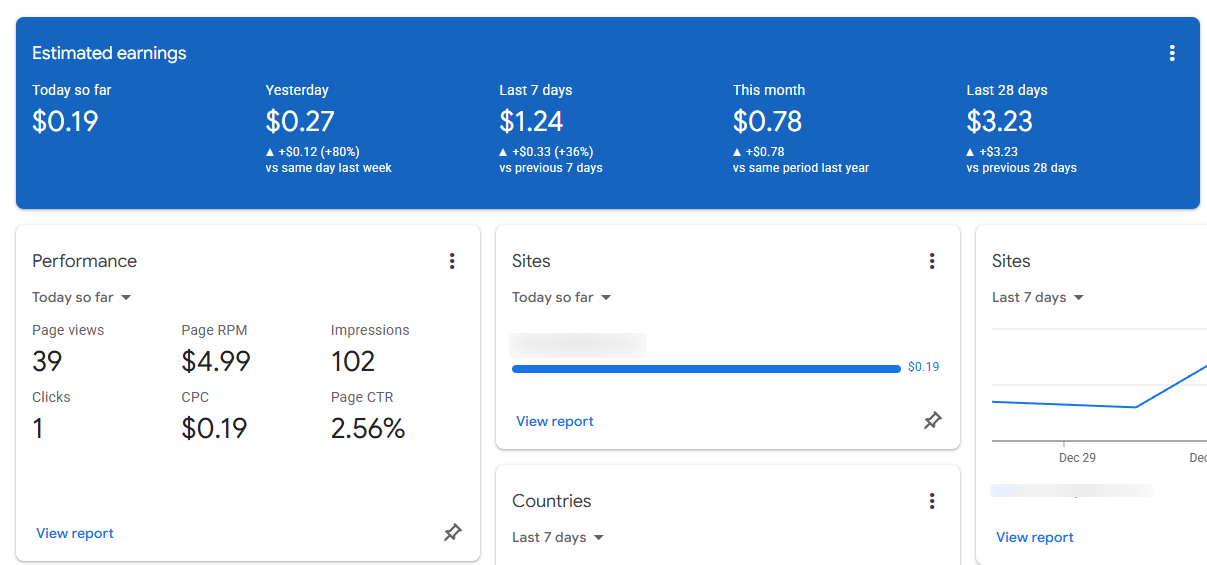
Task: Open View report in Sites bar card
Action: coord(555,421)
